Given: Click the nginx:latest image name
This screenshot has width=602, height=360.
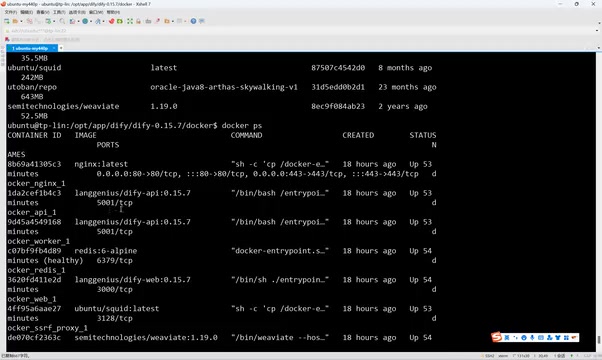Looking at the screenshot, I should coord(101,164).
